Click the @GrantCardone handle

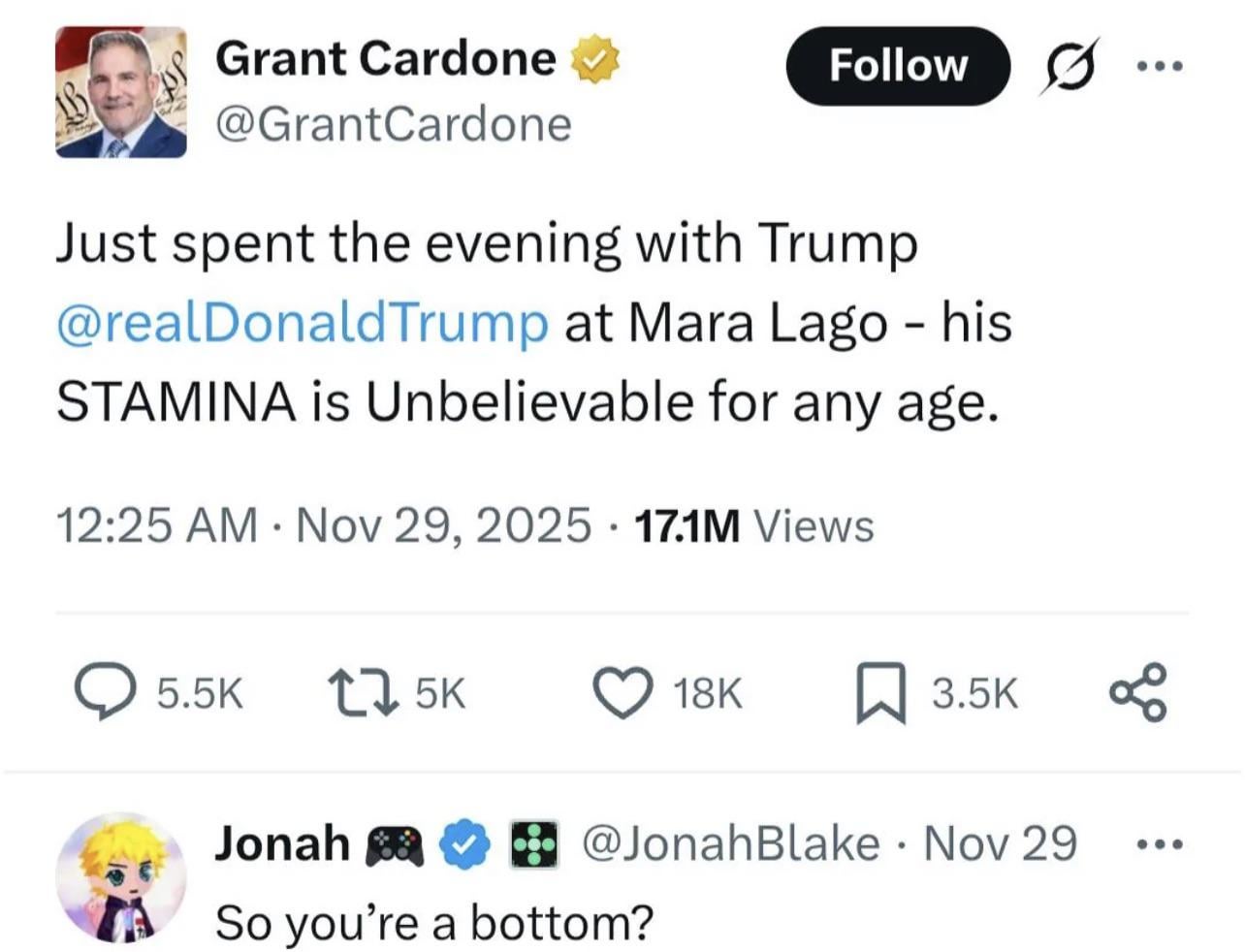tap(393, 125)
